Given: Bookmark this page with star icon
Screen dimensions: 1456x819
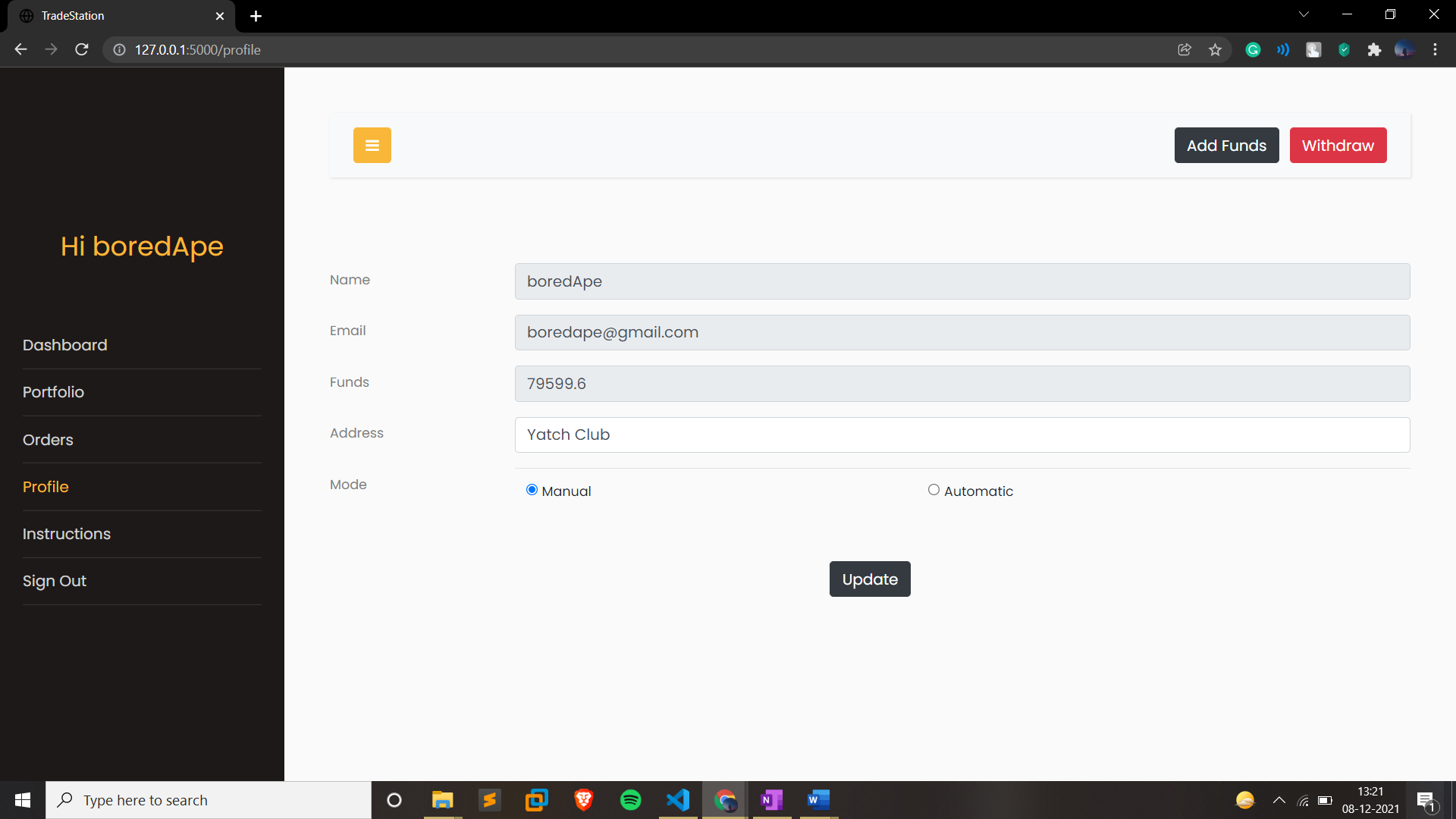Looking at the screenshot, I should [x=1215, y=50].
